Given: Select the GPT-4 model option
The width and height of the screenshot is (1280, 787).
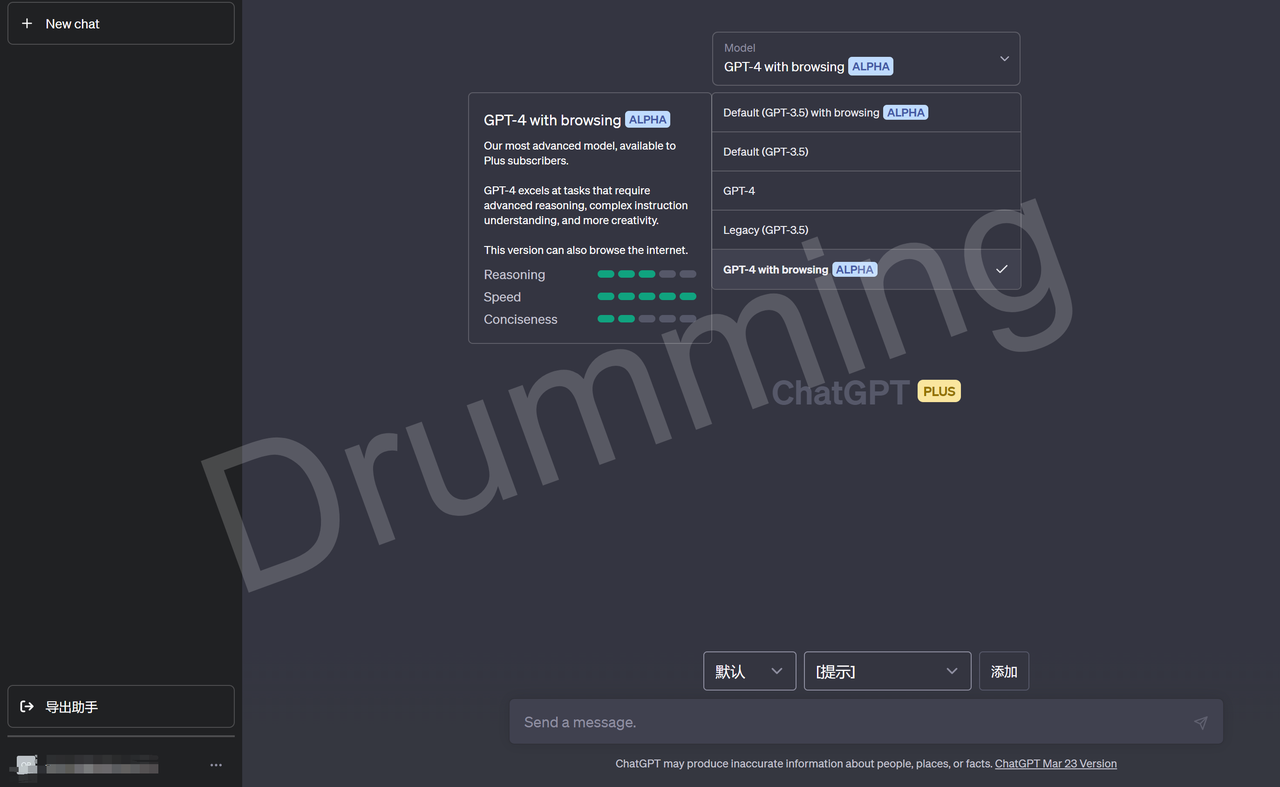Looking at the screenshot, I should pyautogui.click(x=739, y=191).
